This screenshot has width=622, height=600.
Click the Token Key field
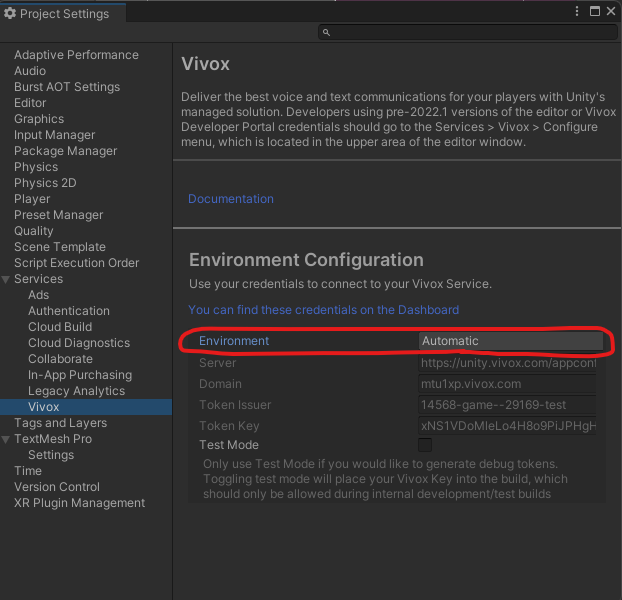(x=507, y=426)
